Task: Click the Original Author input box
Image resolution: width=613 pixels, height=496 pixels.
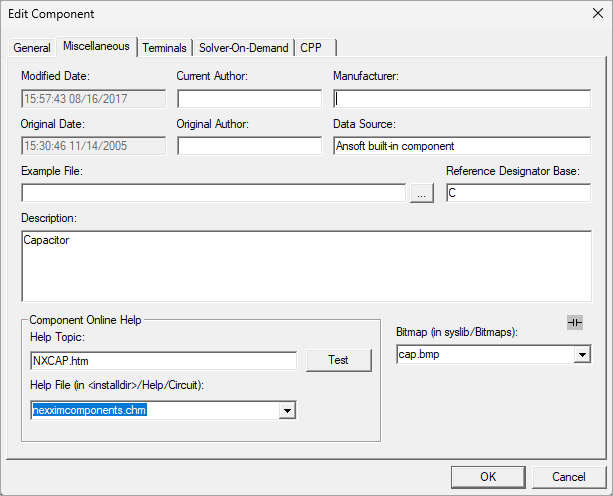Action: coord(249,146)
